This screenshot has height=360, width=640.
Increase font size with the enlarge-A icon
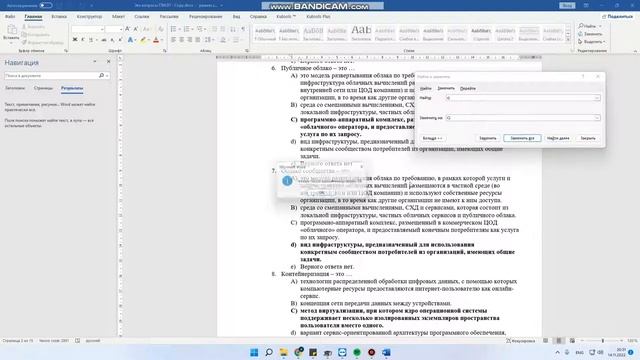click(x=128, y=29)
